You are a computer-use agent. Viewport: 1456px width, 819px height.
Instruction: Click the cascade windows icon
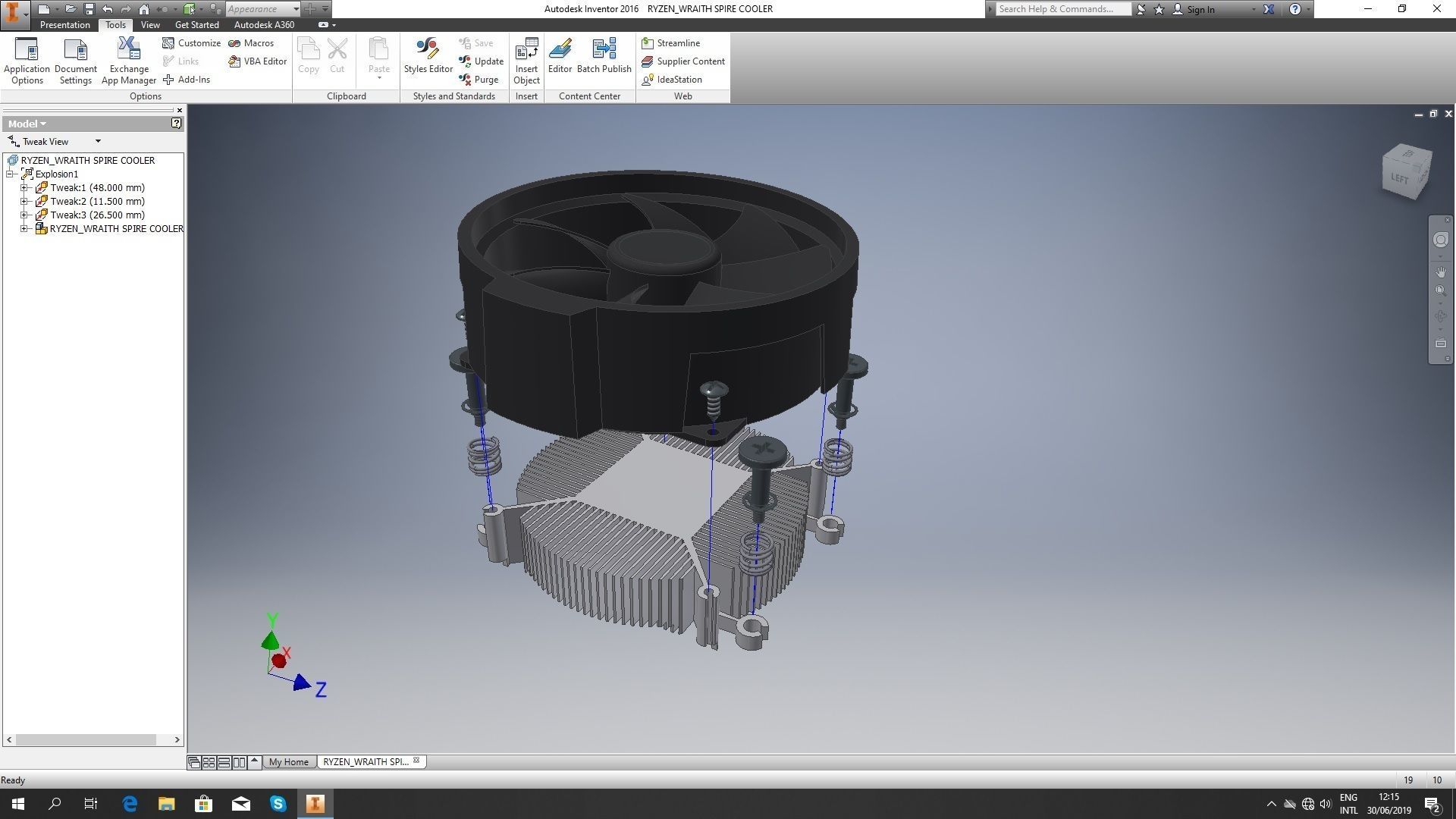pos(194,762)
